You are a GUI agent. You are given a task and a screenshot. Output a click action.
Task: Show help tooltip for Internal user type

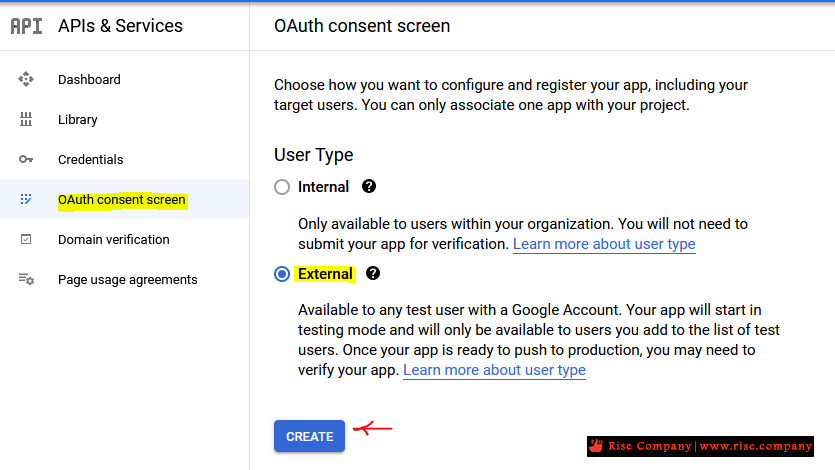click(369, 186)
